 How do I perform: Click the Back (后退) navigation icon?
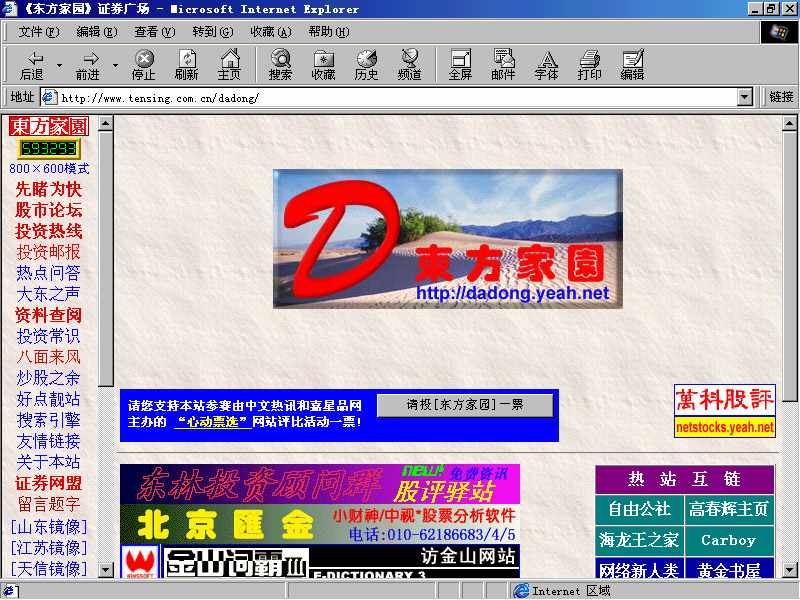(x=33, y=64)
